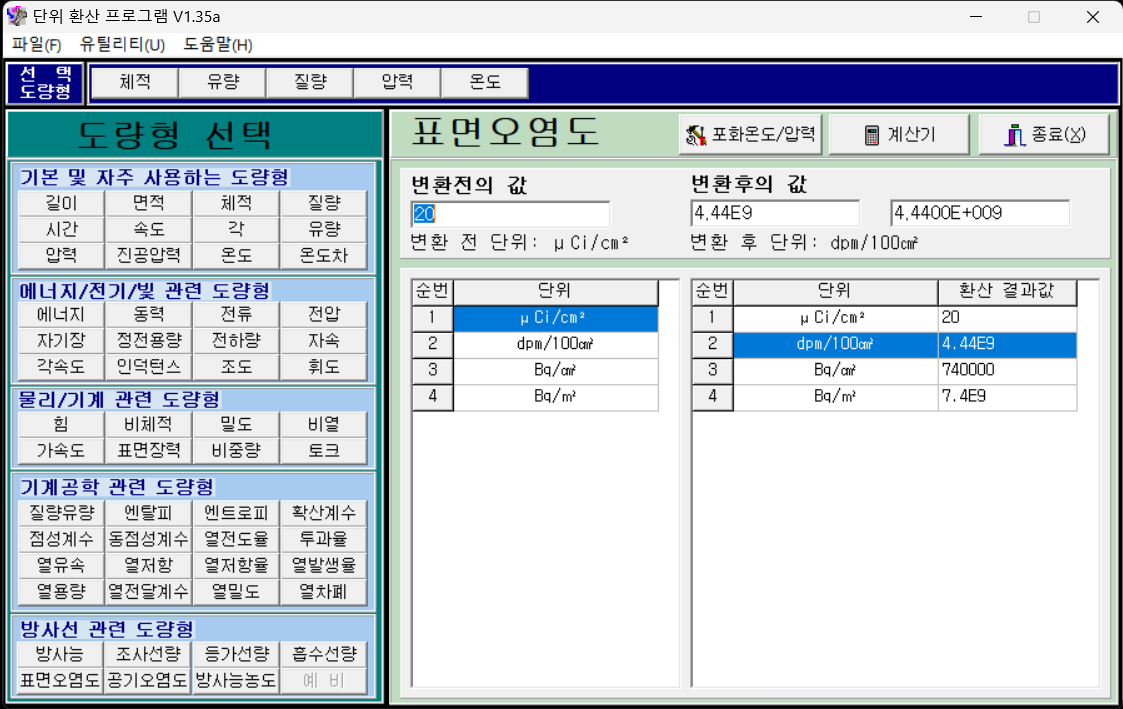The height and width of the screenshot is (709, 1123).
Task: Open the 진공압력 vacuum pressure converter
Action: 147,255
